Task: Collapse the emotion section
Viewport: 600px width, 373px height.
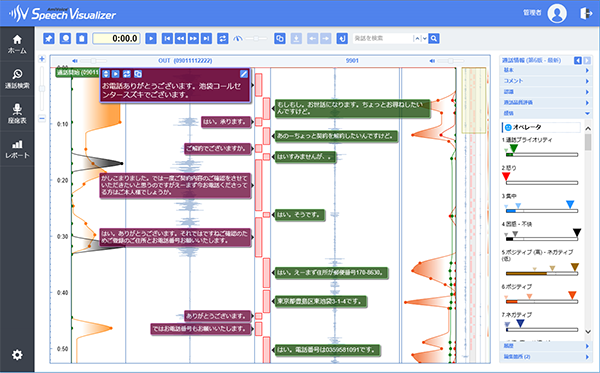Action: [x=546, y=113]
